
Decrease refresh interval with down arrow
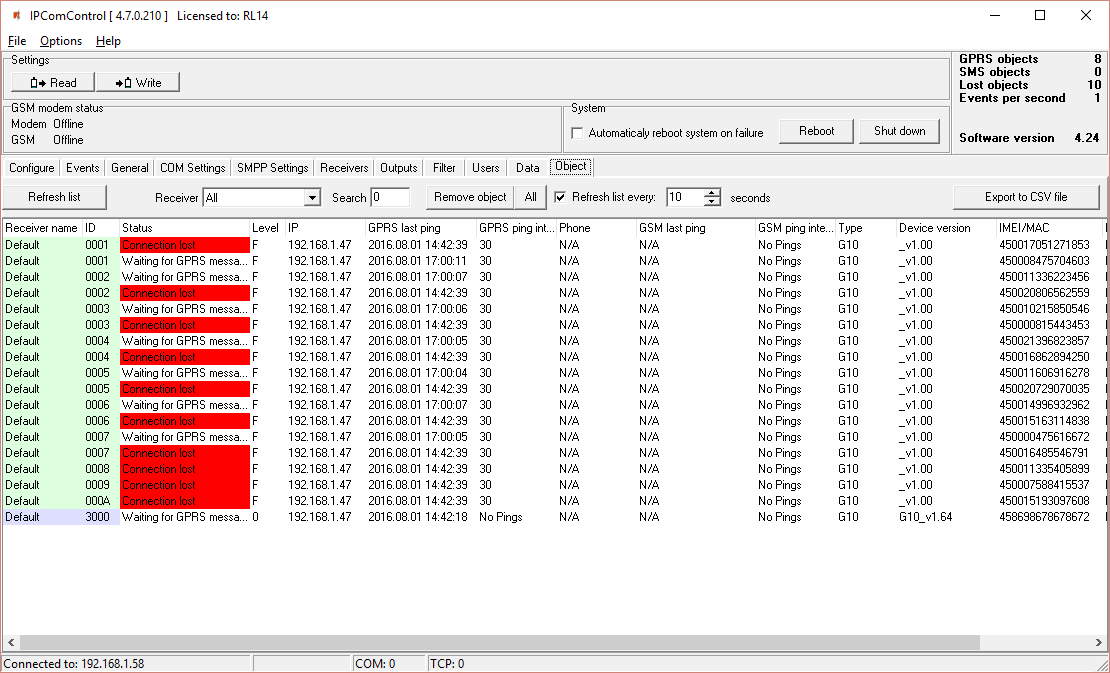pos(712,202)
